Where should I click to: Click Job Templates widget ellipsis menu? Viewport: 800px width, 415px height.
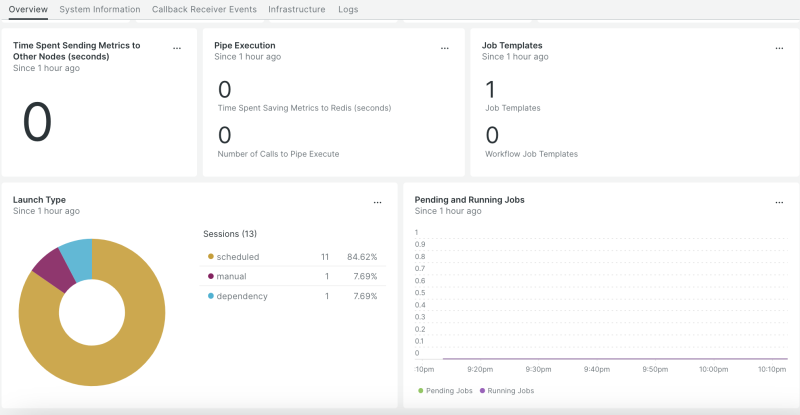click(779, 47)
